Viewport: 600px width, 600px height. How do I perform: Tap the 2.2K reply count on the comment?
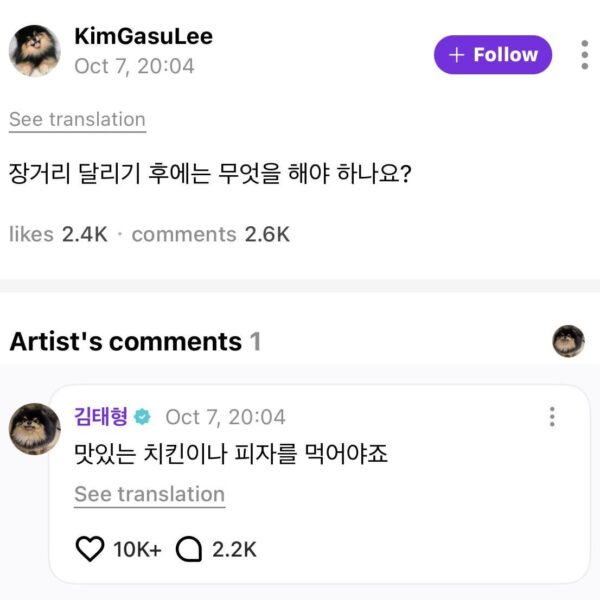point(234,549)
